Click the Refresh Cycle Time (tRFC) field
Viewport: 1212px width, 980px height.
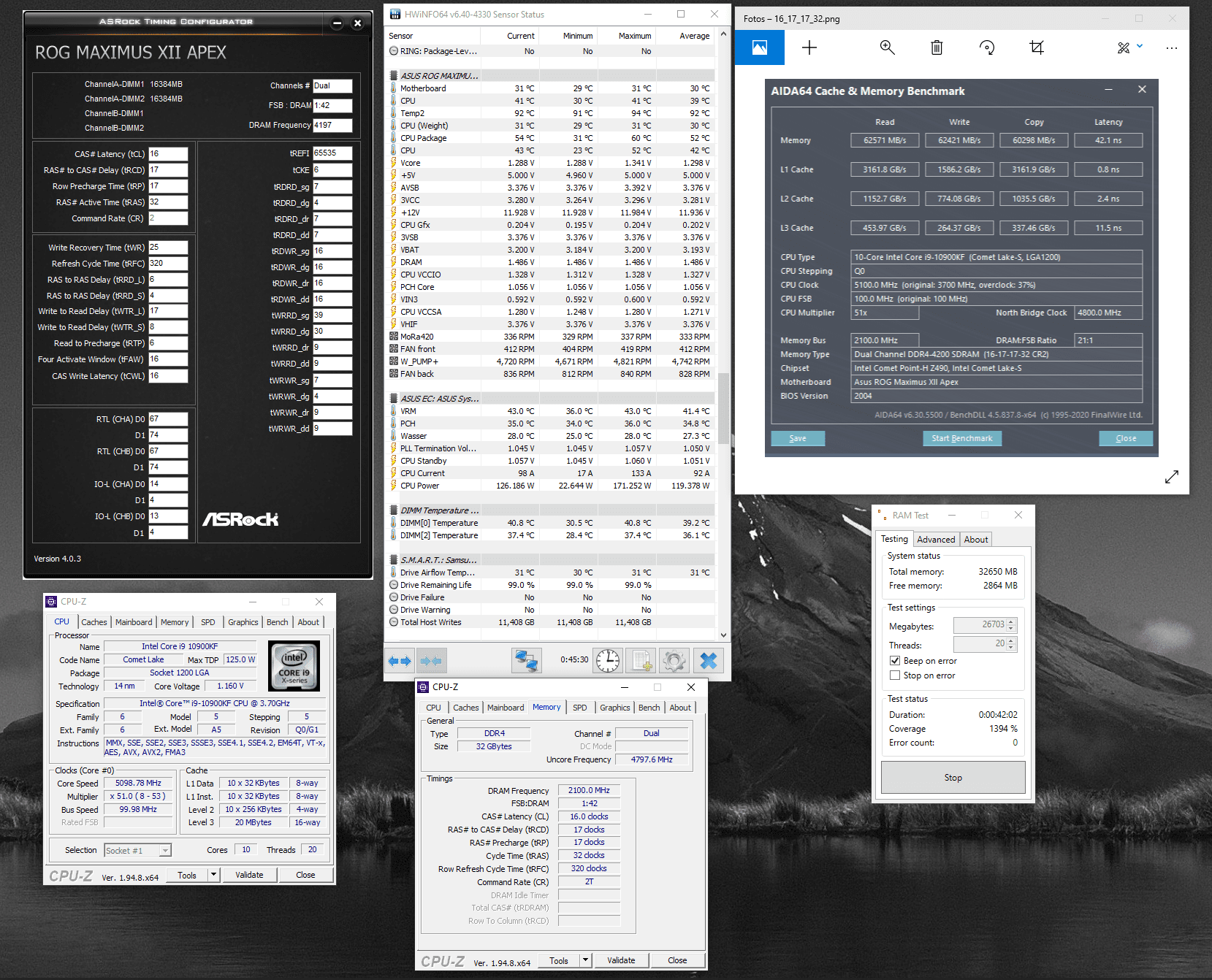click(168, 264)
